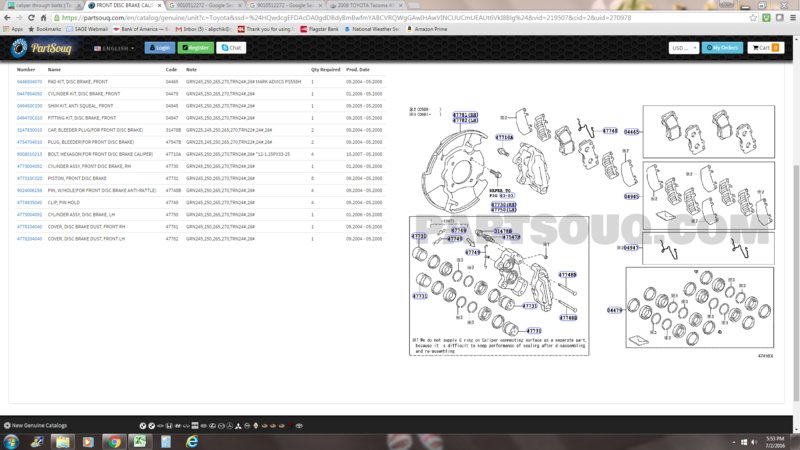Image resolution: width=800 pixels, height=450 pixels.
Task: Open the Chrome menu icon
Action: 793,17
